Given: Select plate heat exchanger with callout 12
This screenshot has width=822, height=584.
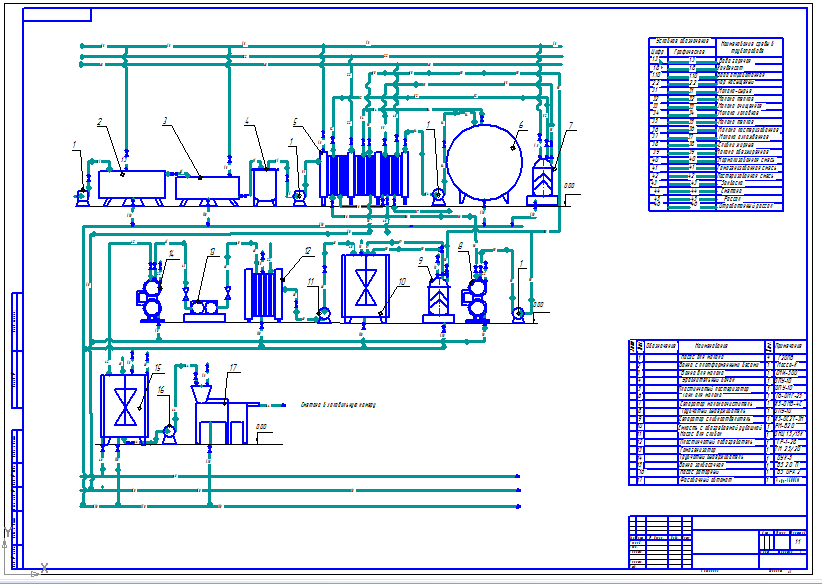Looking at the screenshot, I should [x=263, y=294].
